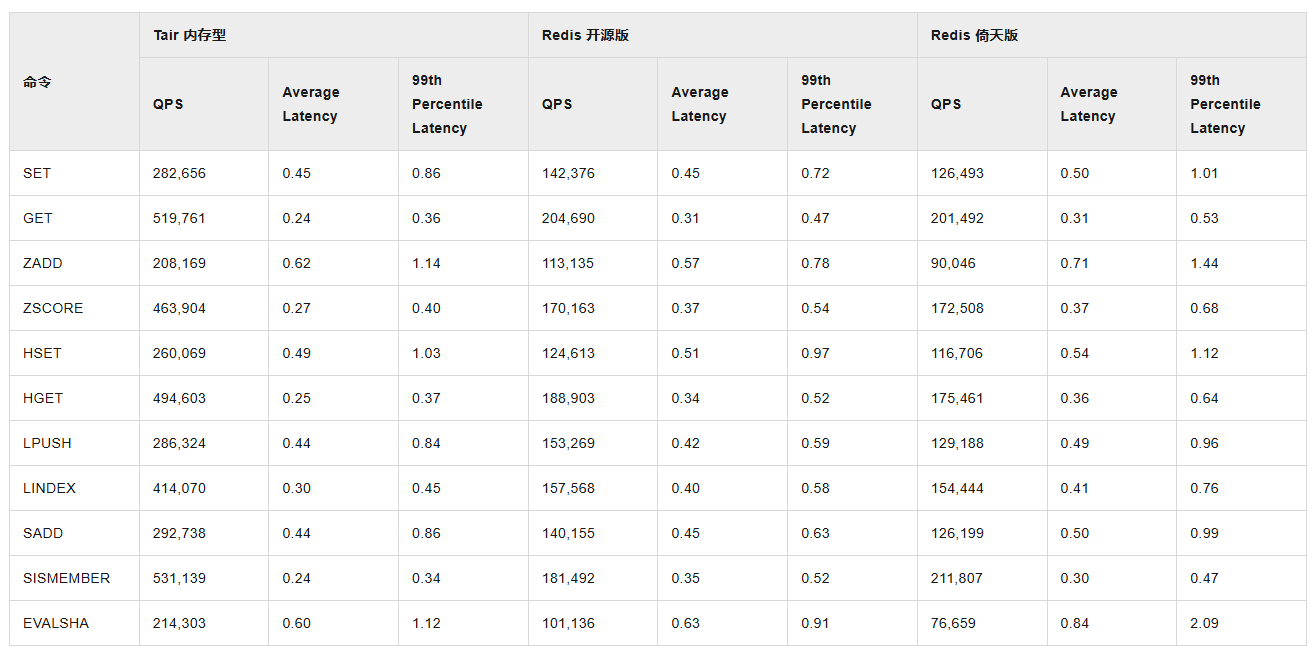The width and height of the screenshot is (1313, 653).
Task: Click the 531,139 QPS value
Action: 179,578
